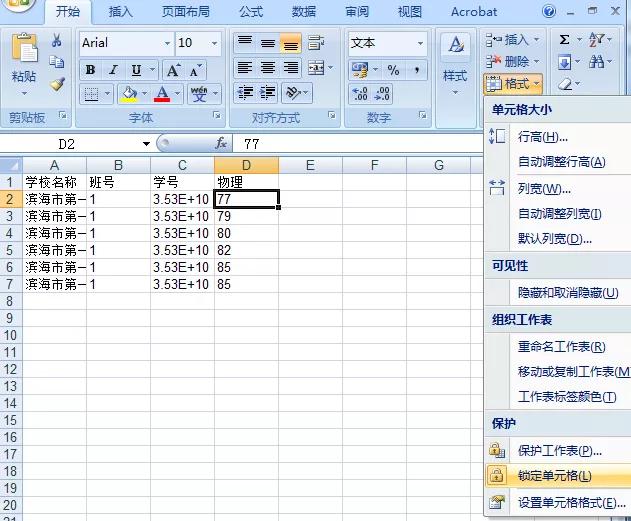The width and height of the screenshot is (631, 521).
Task: Apply red font color A
Action: (162, 94)
